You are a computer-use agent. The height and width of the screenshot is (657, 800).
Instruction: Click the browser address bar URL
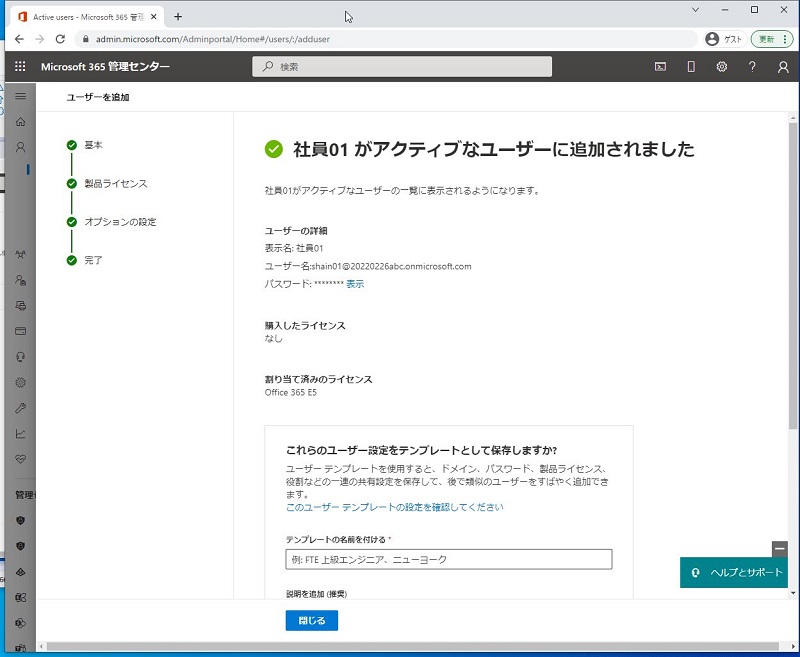(213, 39)
